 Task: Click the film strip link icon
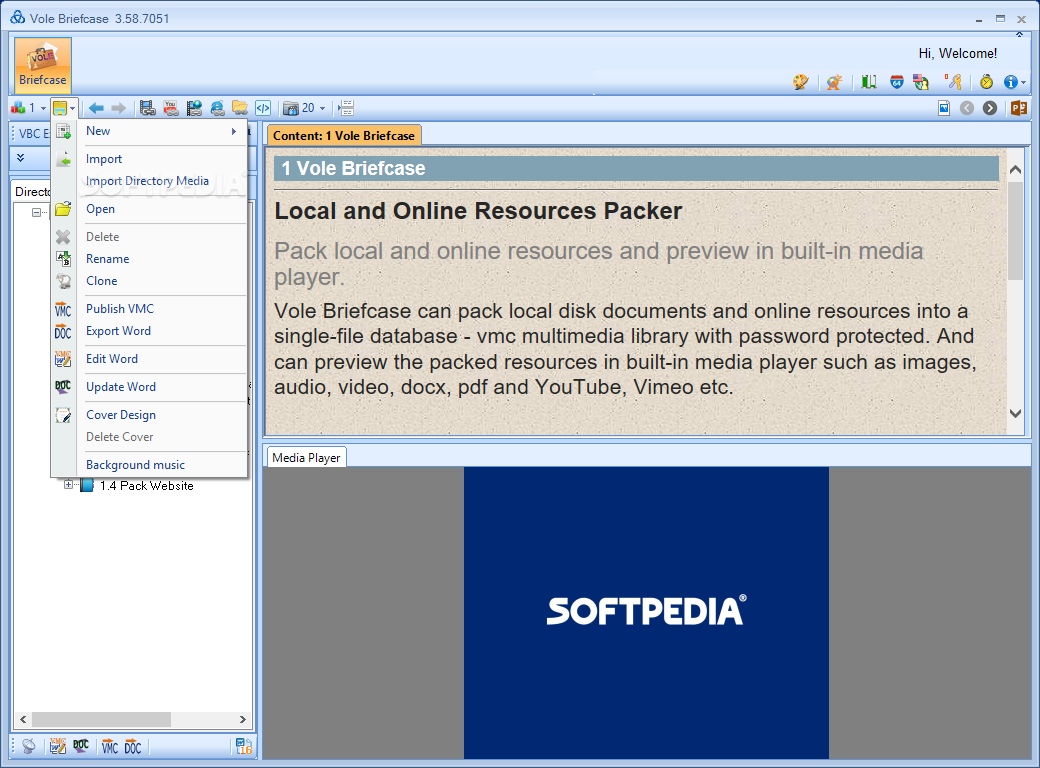pos(148,108)
